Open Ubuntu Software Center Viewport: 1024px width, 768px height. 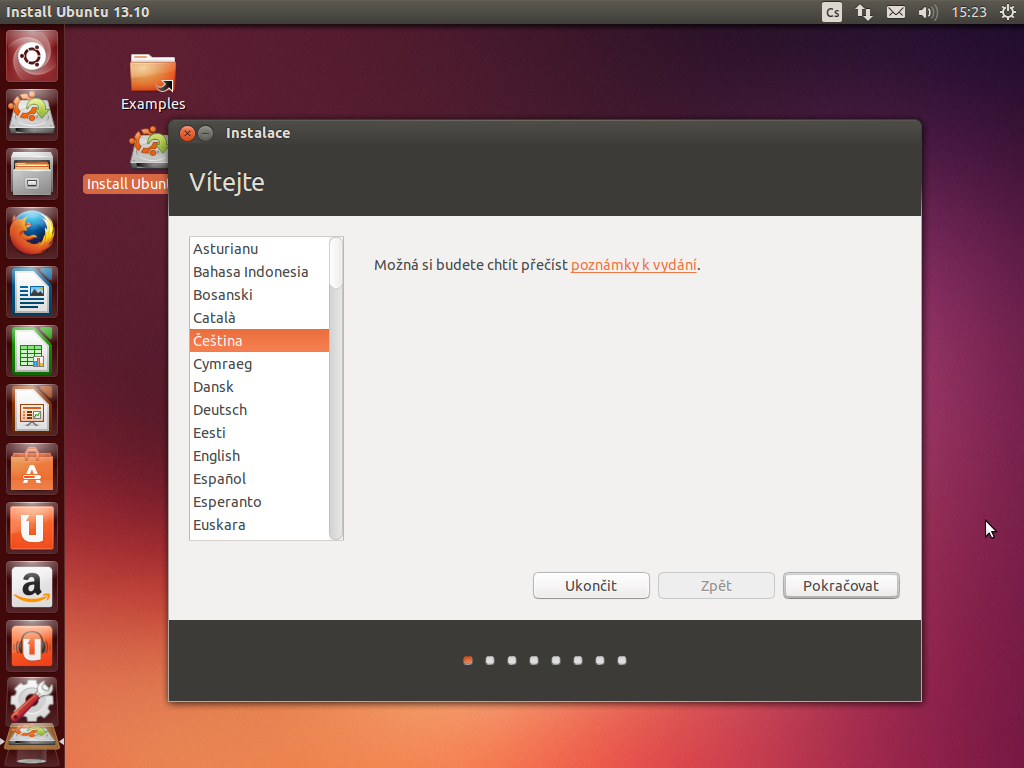(x=31, y=469)
